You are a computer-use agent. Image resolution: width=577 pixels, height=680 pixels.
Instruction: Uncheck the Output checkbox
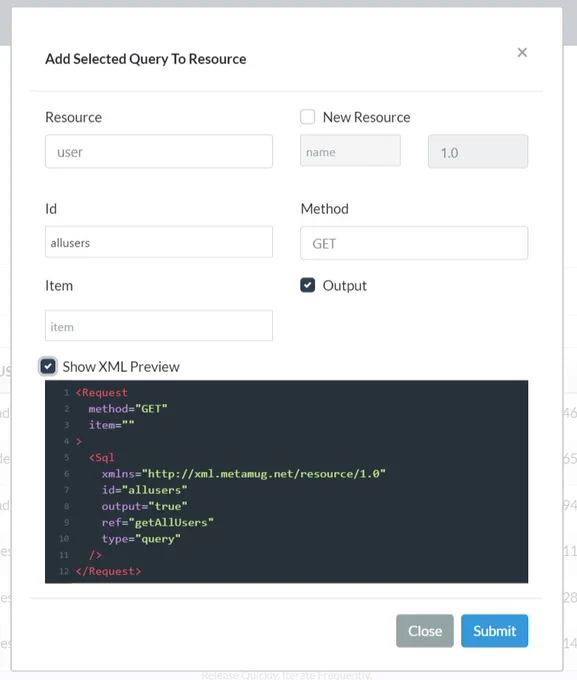pos(308,285)
